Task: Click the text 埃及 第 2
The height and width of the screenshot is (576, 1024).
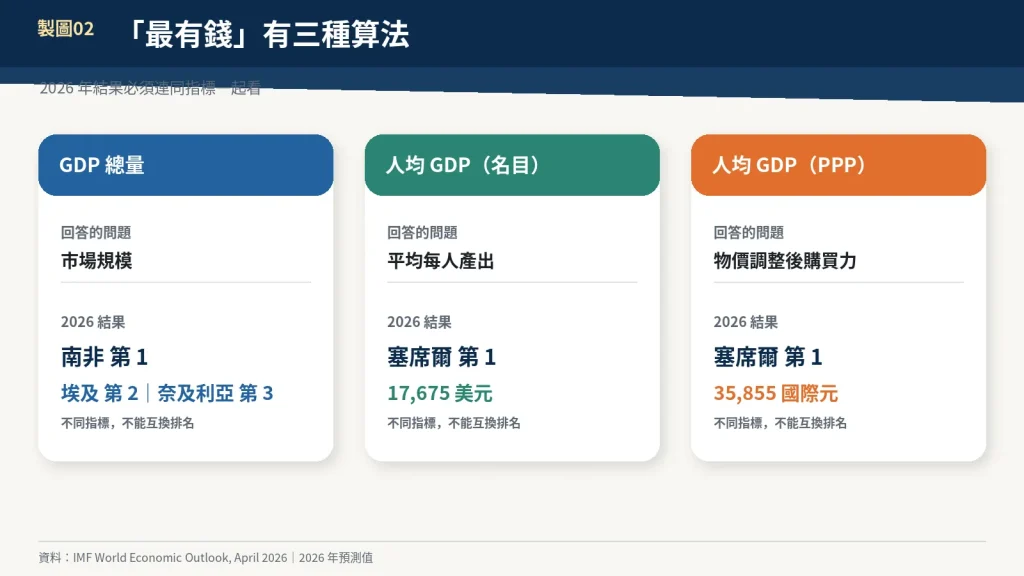Action: [100, 393]
